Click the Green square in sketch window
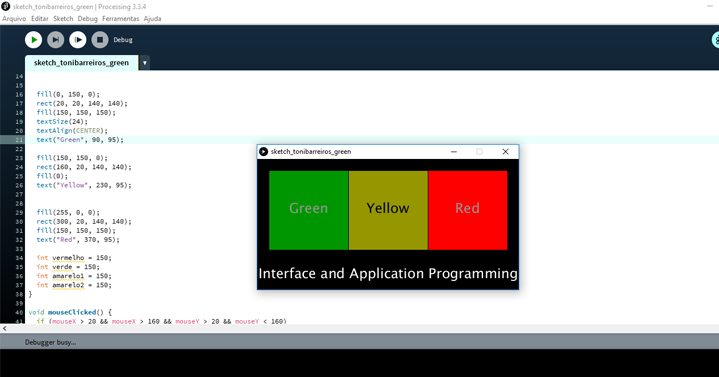Screen dimensions: 719x377 pos(309,210)
